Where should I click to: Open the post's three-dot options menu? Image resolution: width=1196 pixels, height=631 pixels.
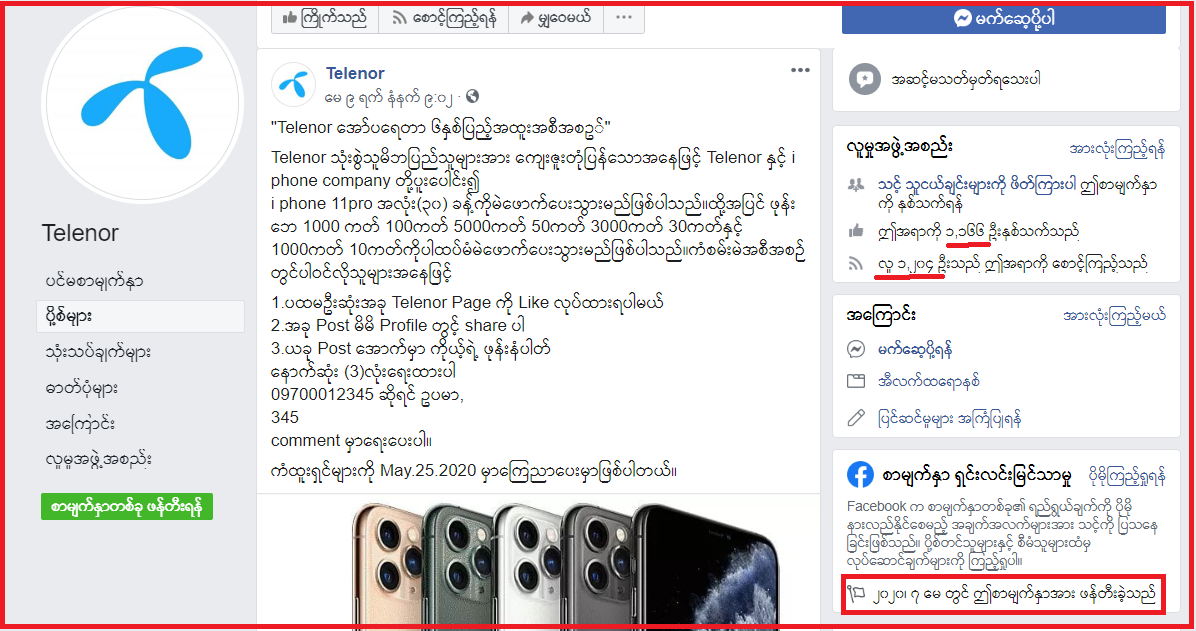[x=799, y=70]
